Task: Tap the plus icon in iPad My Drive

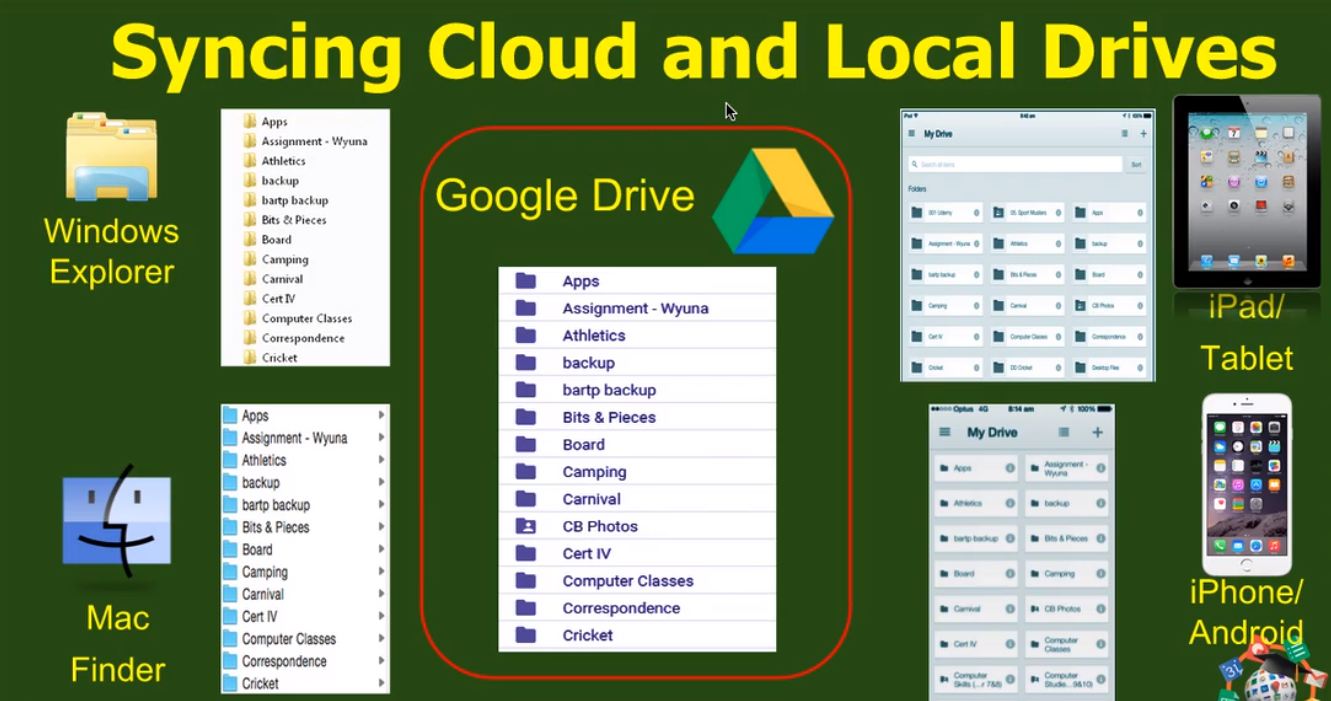Action: click(1143, 133)
